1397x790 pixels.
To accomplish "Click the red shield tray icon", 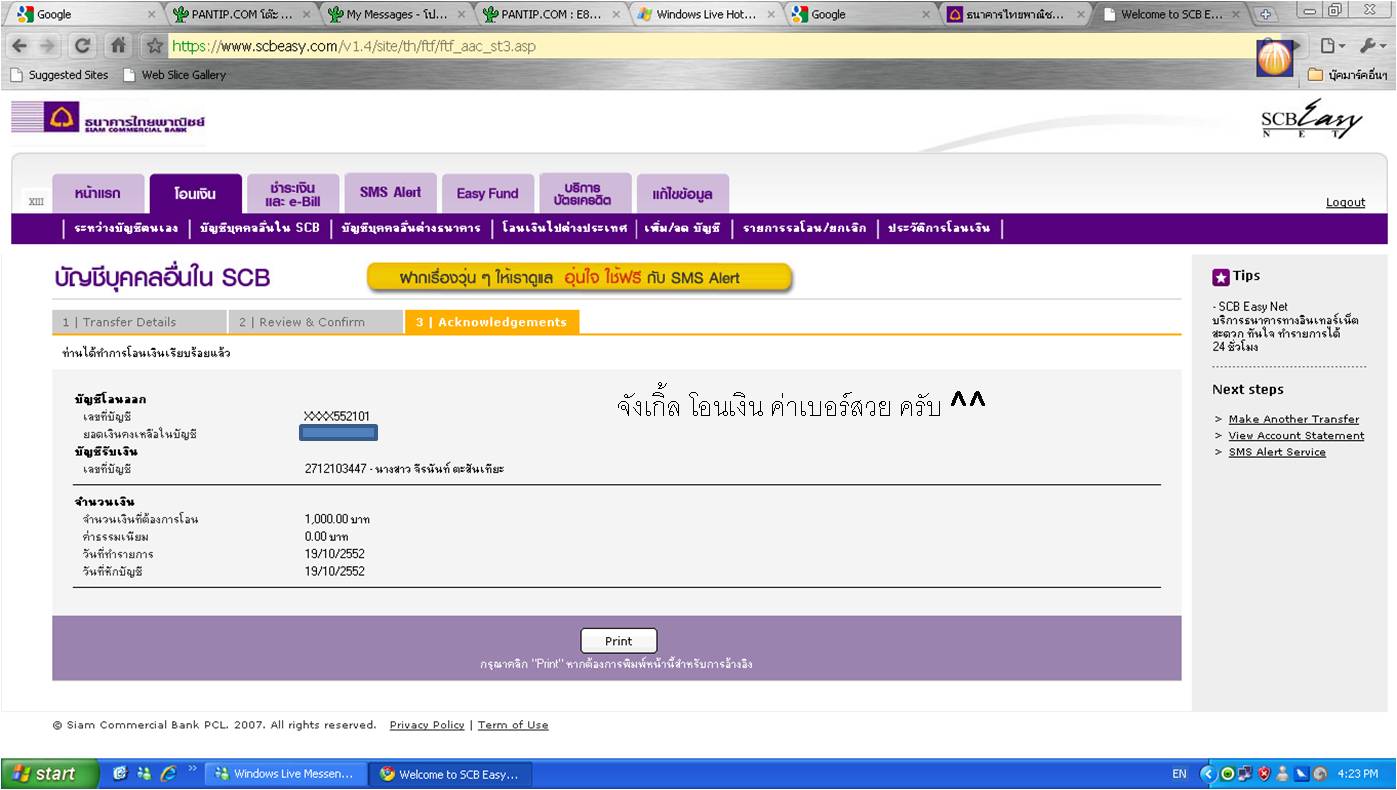I will (1263, 774).
